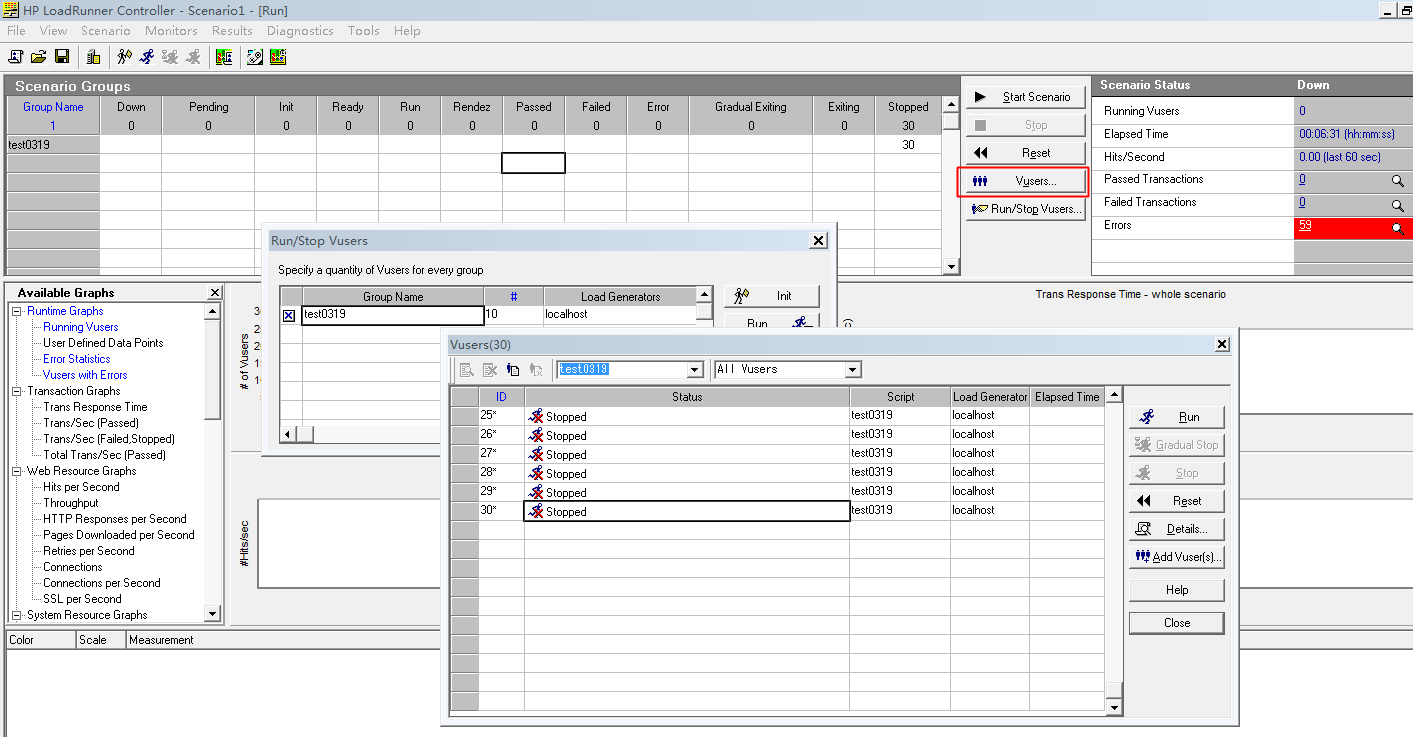Click the Start Scenario button
The image size is (1413, 737).
pyautogui.click(x=1025, y=97)
